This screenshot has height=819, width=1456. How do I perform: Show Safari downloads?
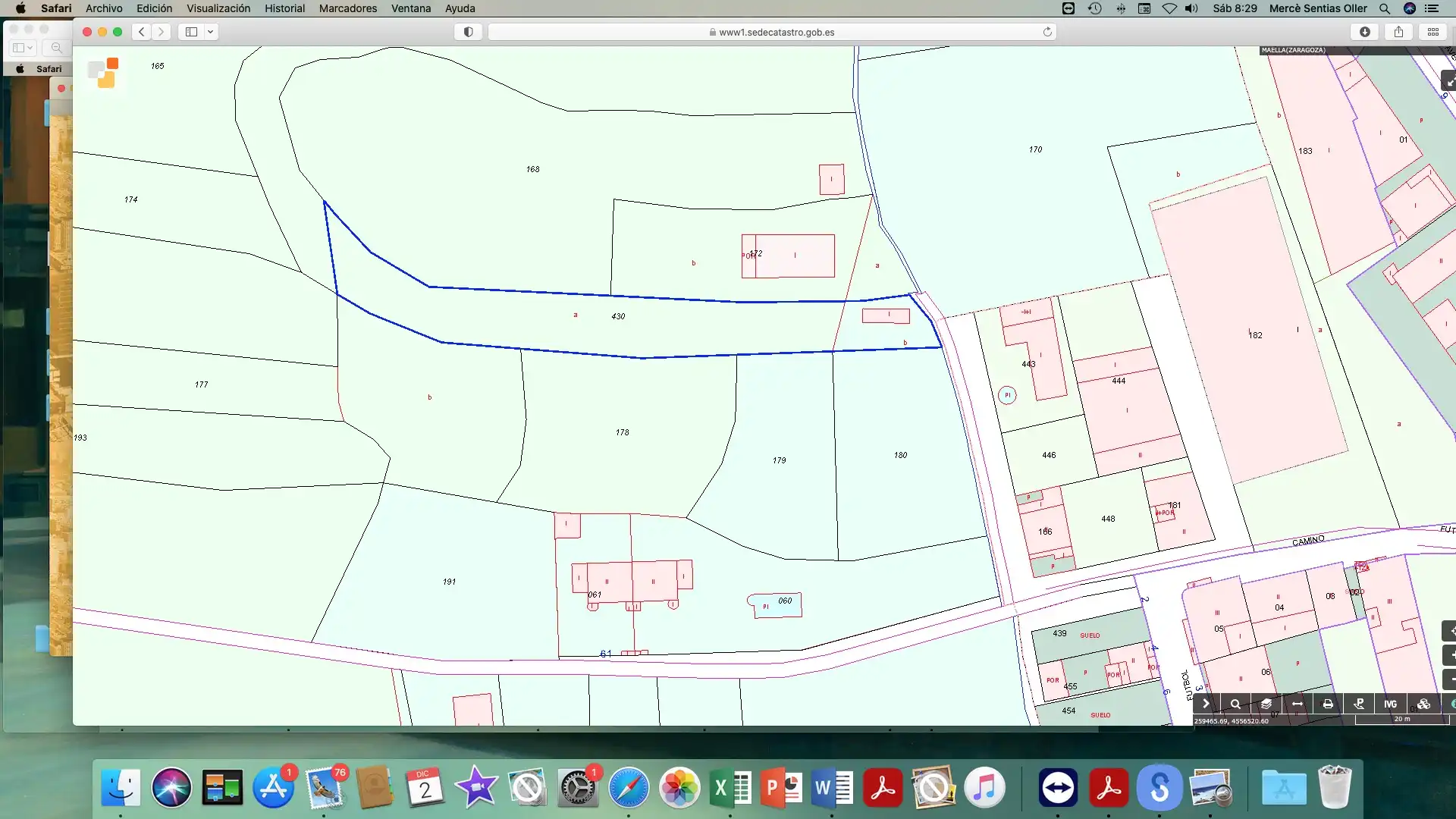1365,32
